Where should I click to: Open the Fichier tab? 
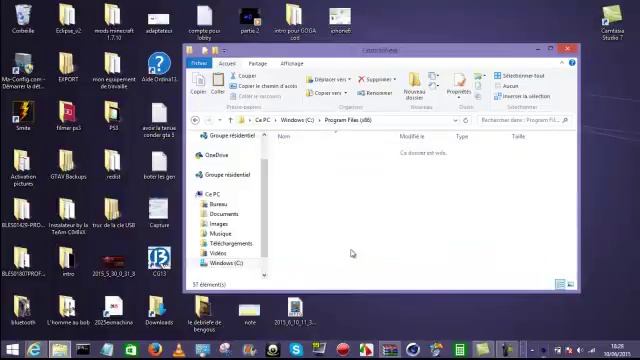(199, 63)
